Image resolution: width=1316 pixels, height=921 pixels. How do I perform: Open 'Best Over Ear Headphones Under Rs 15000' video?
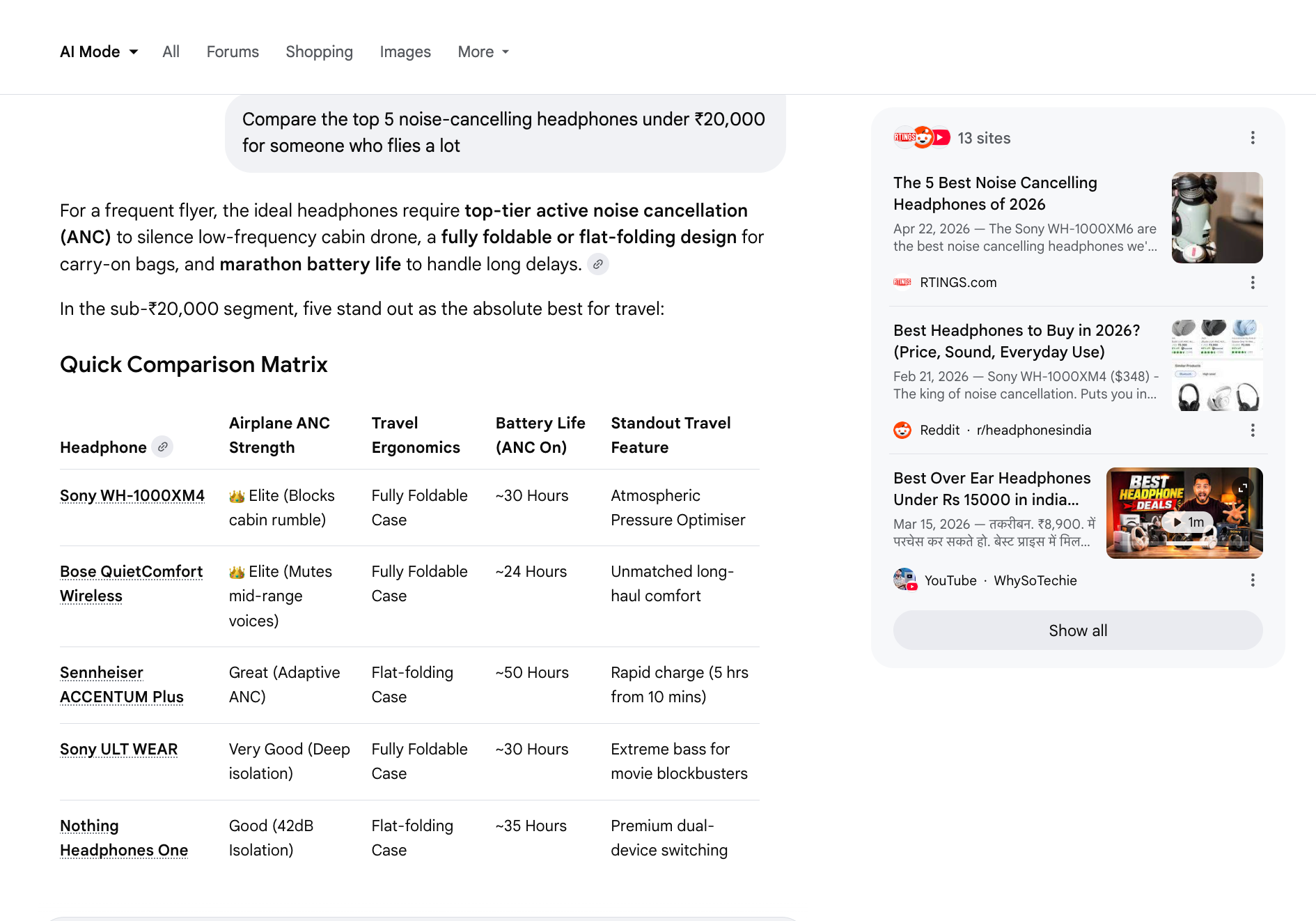[x=992, y=488]
